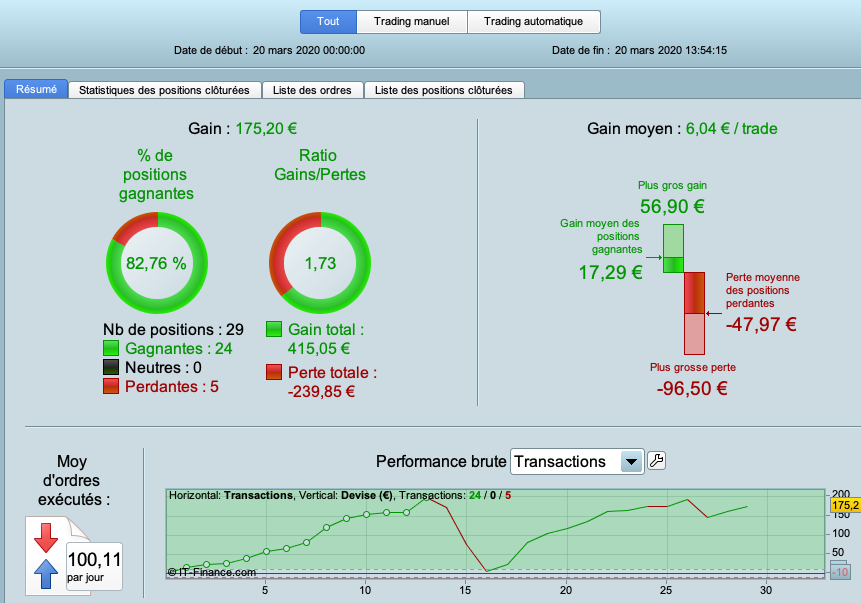Click green Gagnantes legend swatch
861x603 pixels.
pyautogui.click(x=111, y=348)
